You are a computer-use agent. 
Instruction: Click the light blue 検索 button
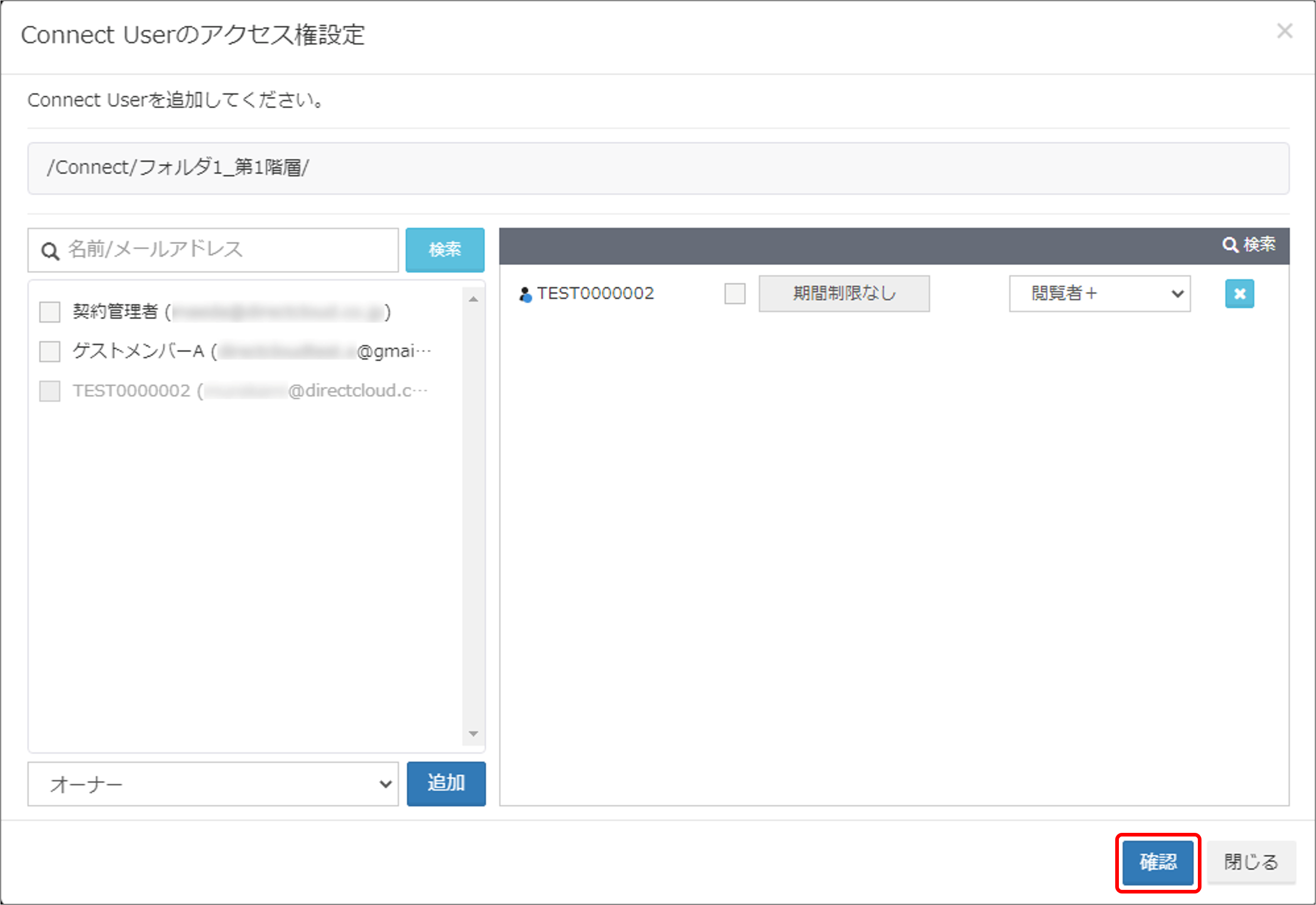click(x=444, y=250)
